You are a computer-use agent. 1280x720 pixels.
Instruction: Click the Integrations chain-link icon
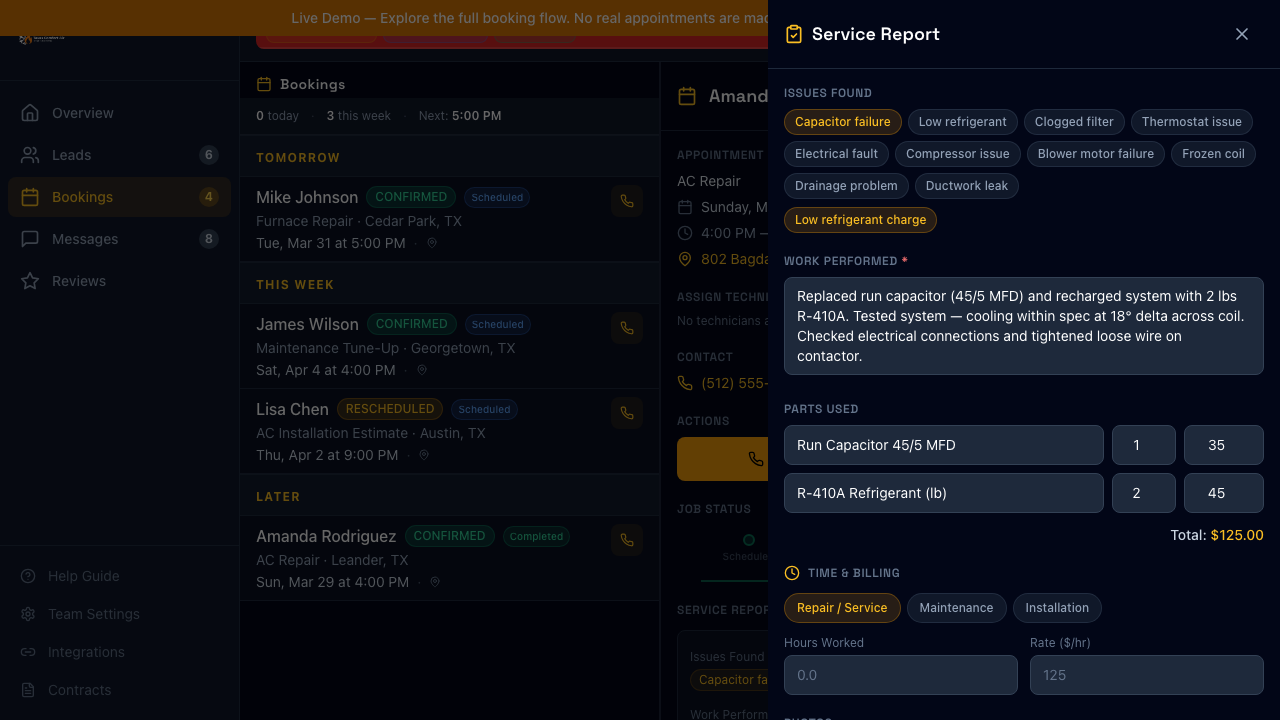28,652
